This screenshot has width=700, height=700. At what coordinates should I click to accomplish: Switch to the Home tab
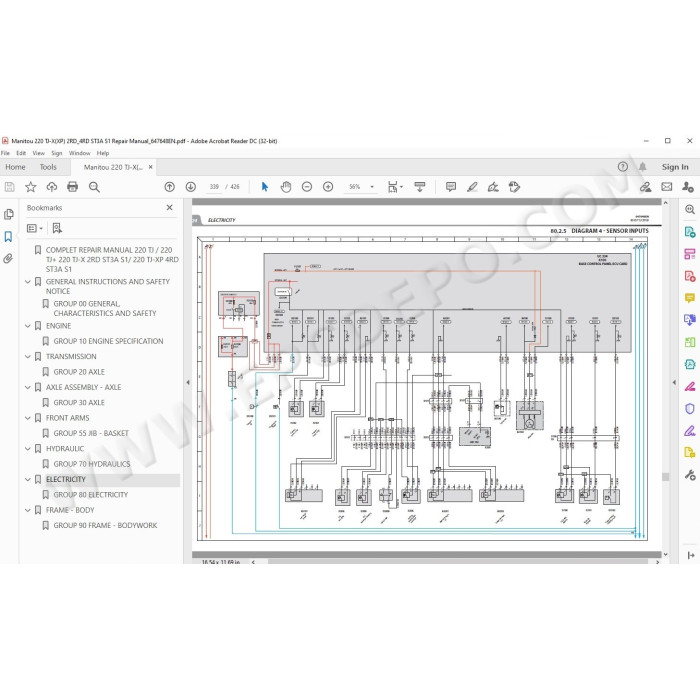15,167
